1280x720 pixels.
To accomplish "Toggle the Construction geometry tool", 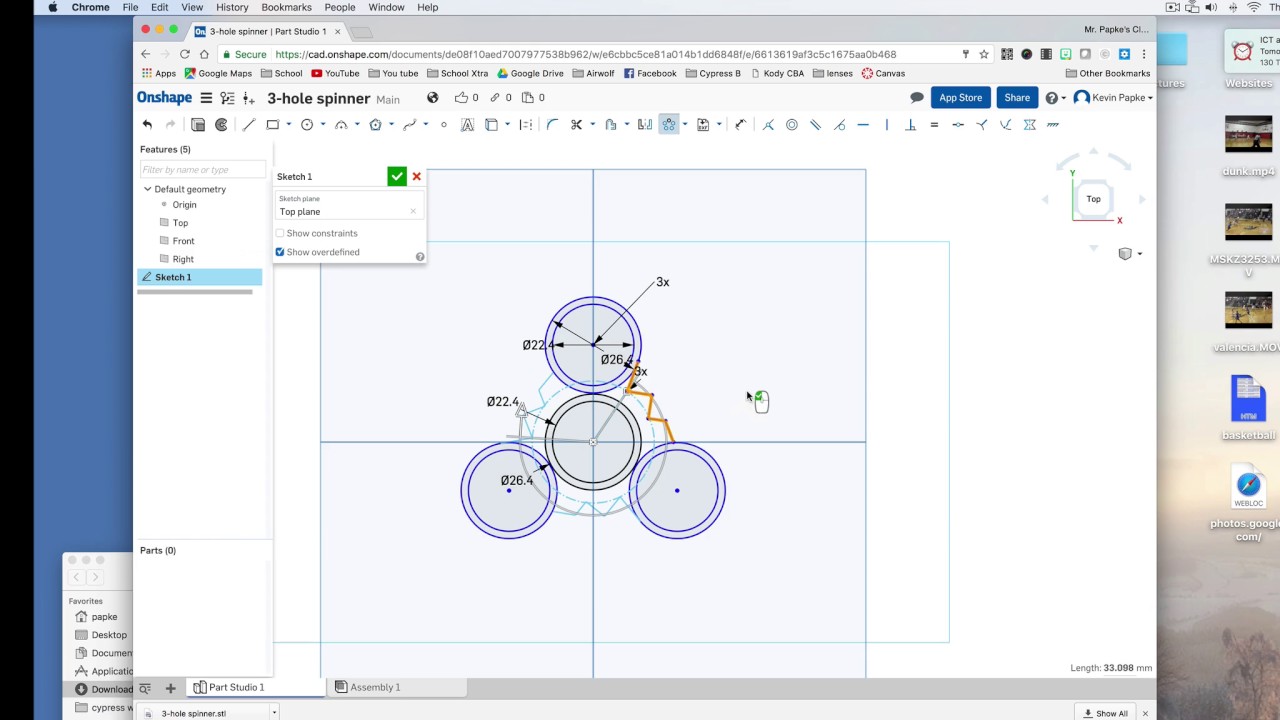I will [x=526, y=125].
